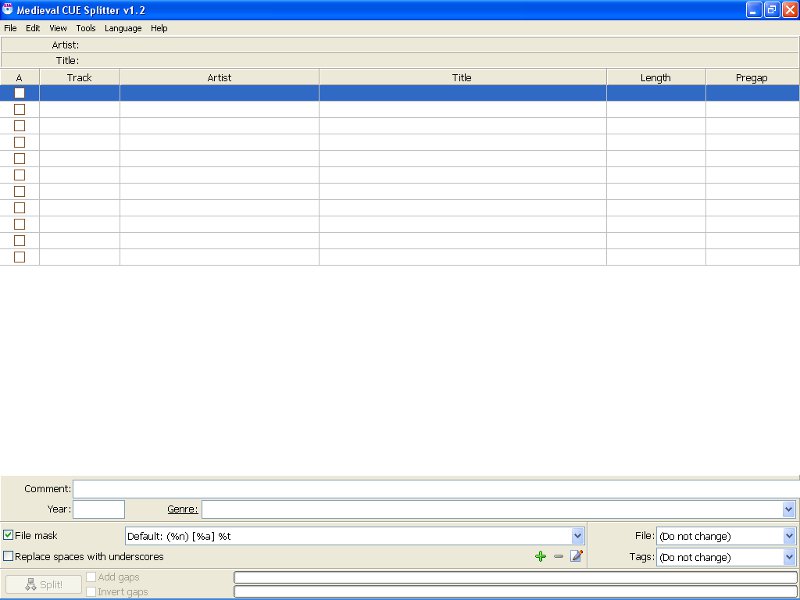The height and width of the screenshot is (600, 800).
Task: Open the File encoding dropdown
Action: click(x=789, y=536)
